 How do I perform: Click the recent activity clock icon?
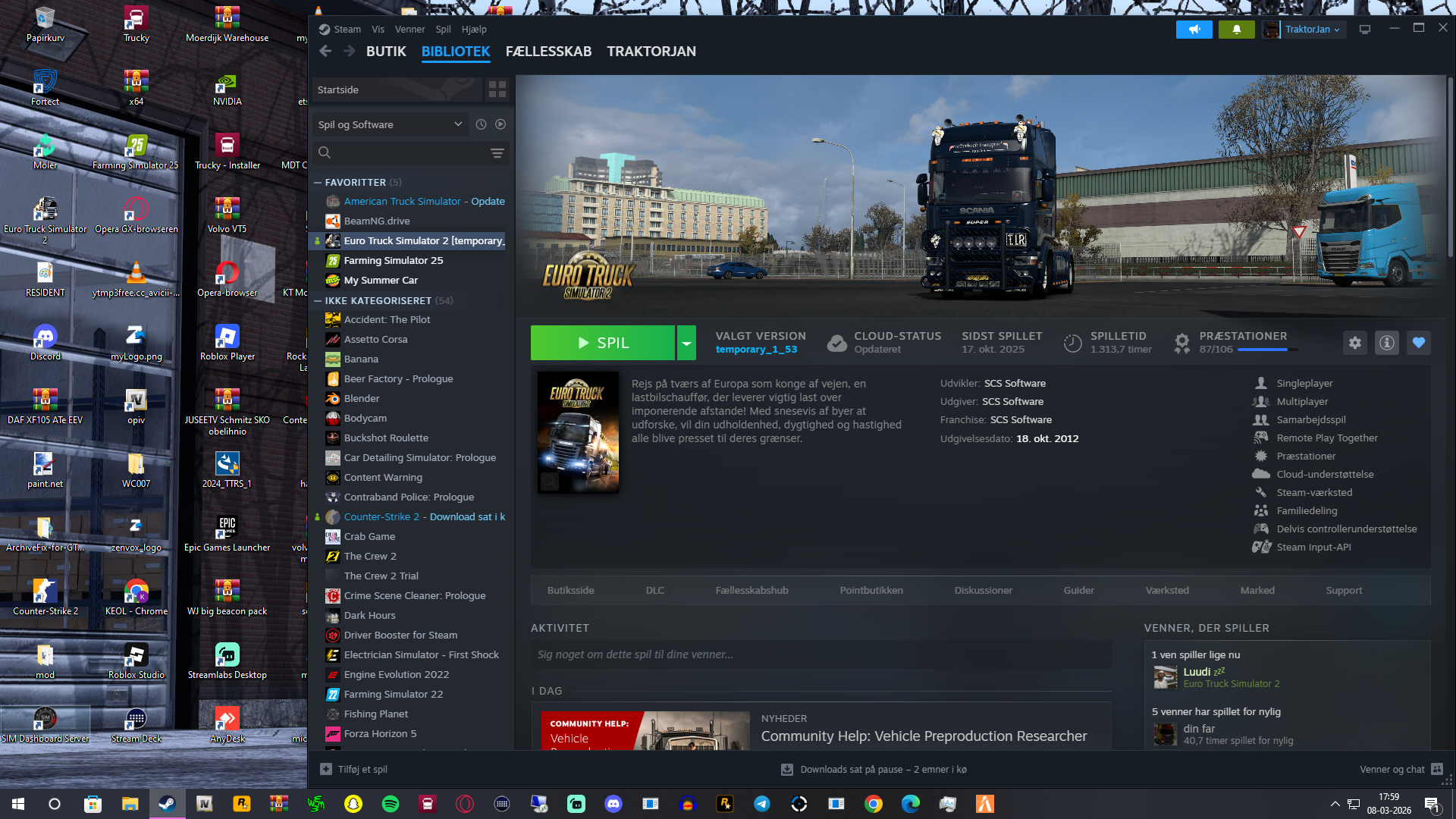coord(481,124)
